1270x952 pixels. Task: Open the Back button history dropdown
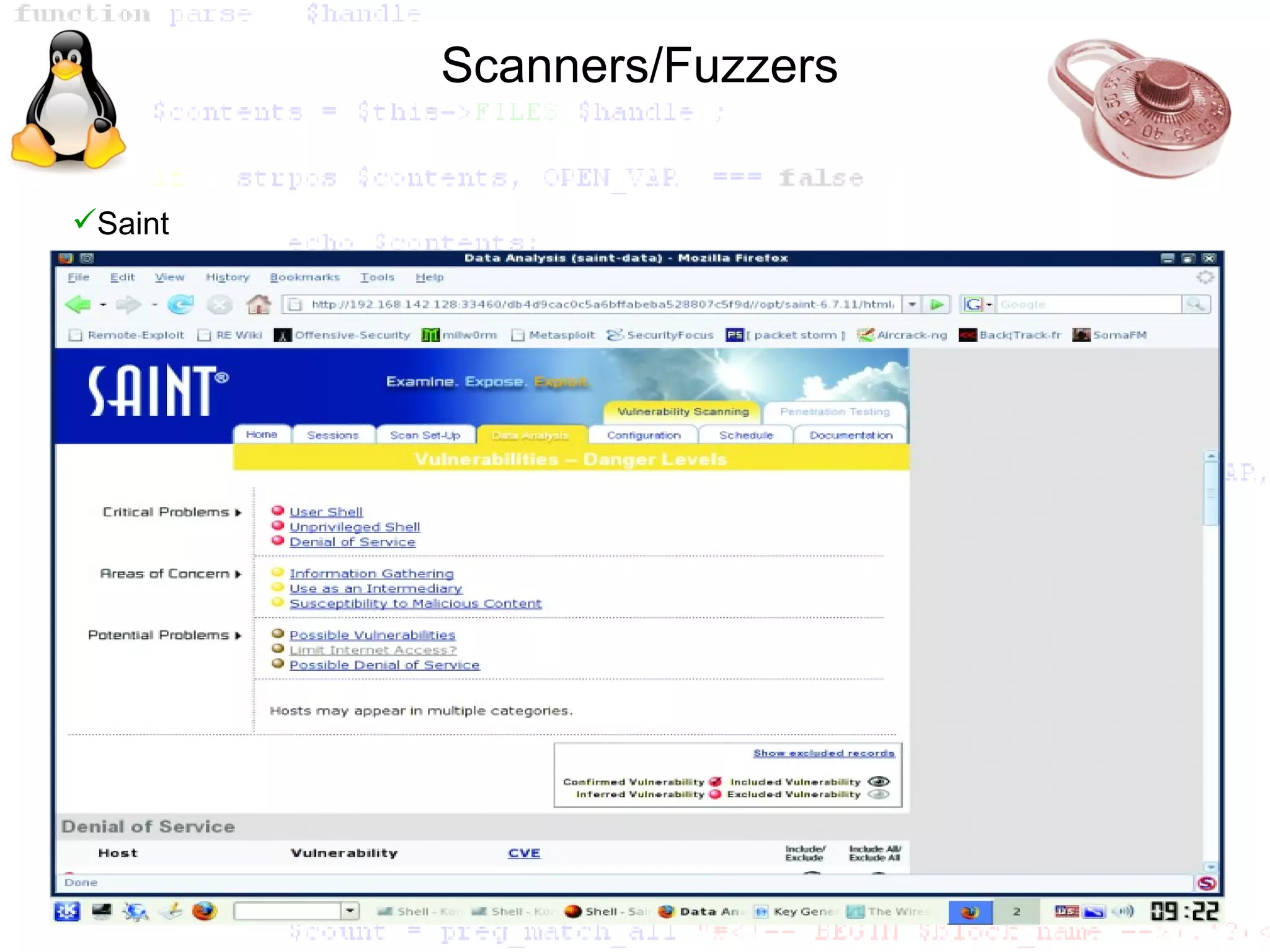click(x=103, y=305)
